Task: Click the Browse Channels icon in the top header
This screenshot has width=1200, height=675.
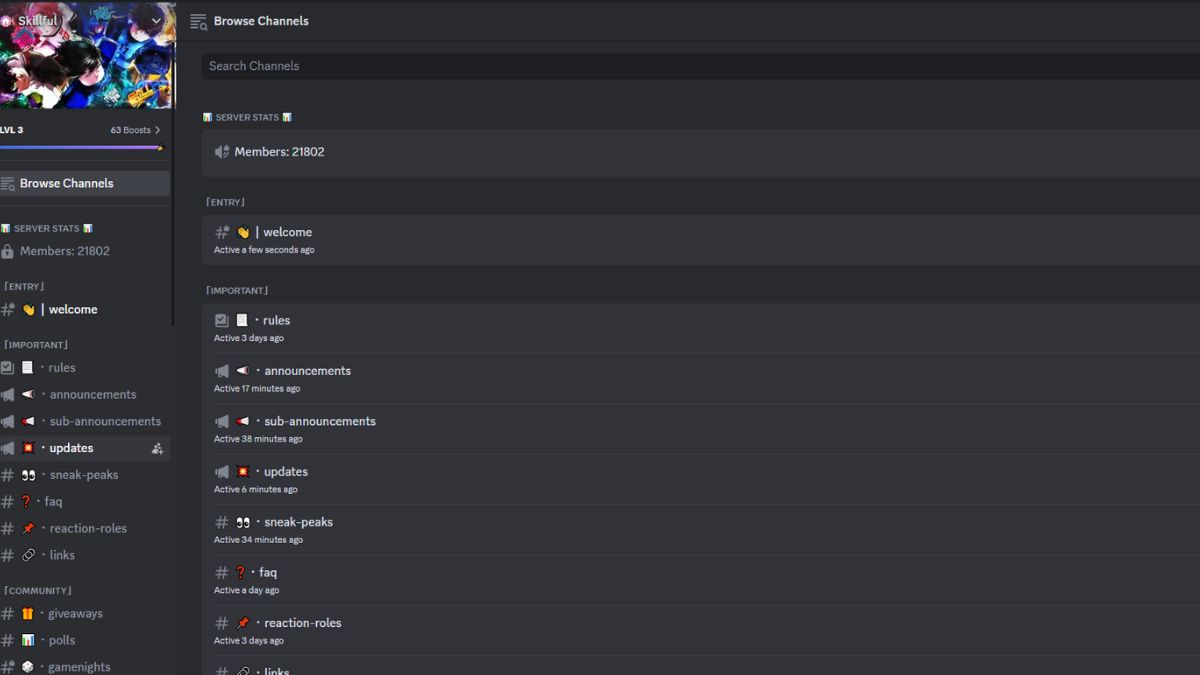Action: (198, 21)
